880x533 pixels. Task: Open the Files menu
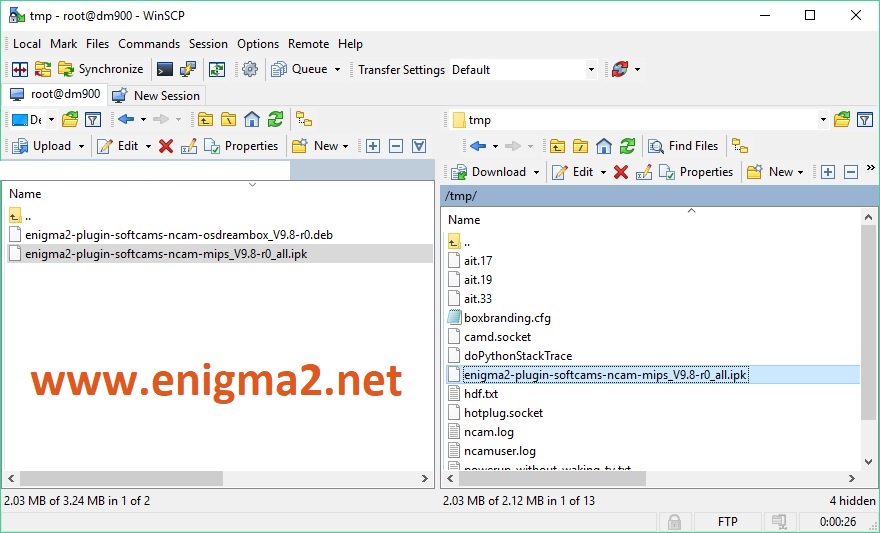click(x=97, y=44)
